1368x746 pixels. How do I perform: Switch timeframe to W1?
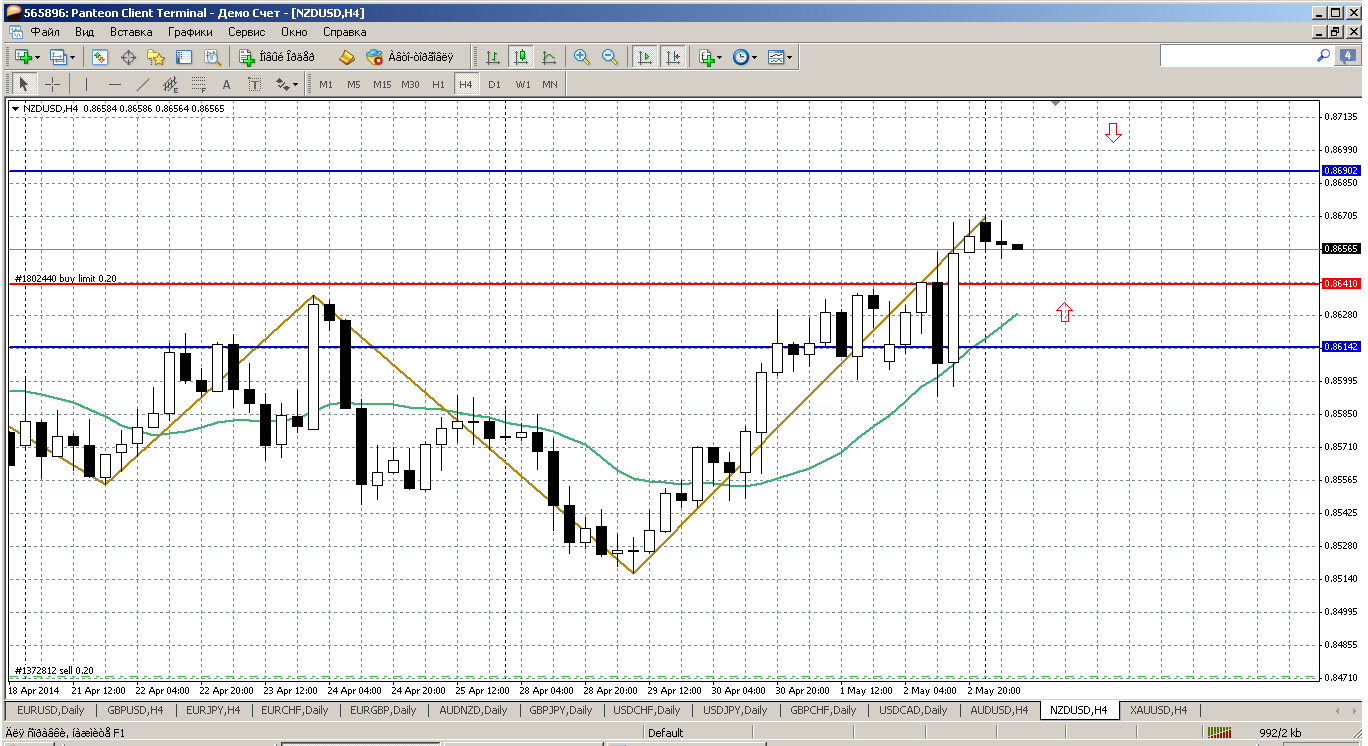(523, 84)
